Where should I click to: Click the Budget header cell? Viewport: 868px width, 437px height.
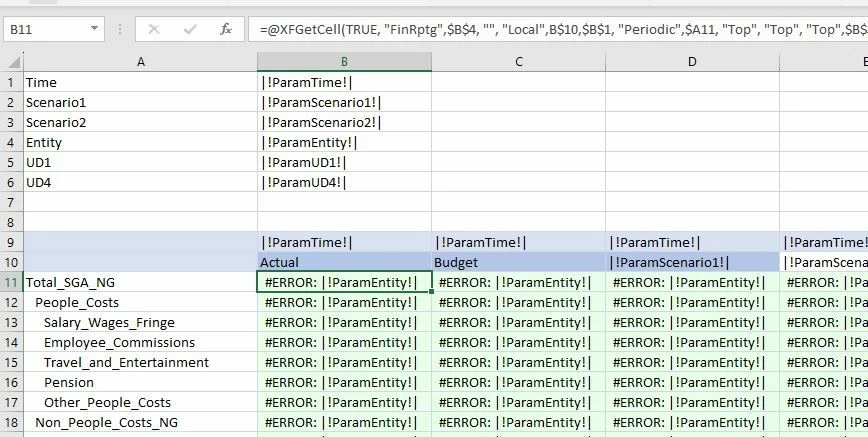[519, 262]
